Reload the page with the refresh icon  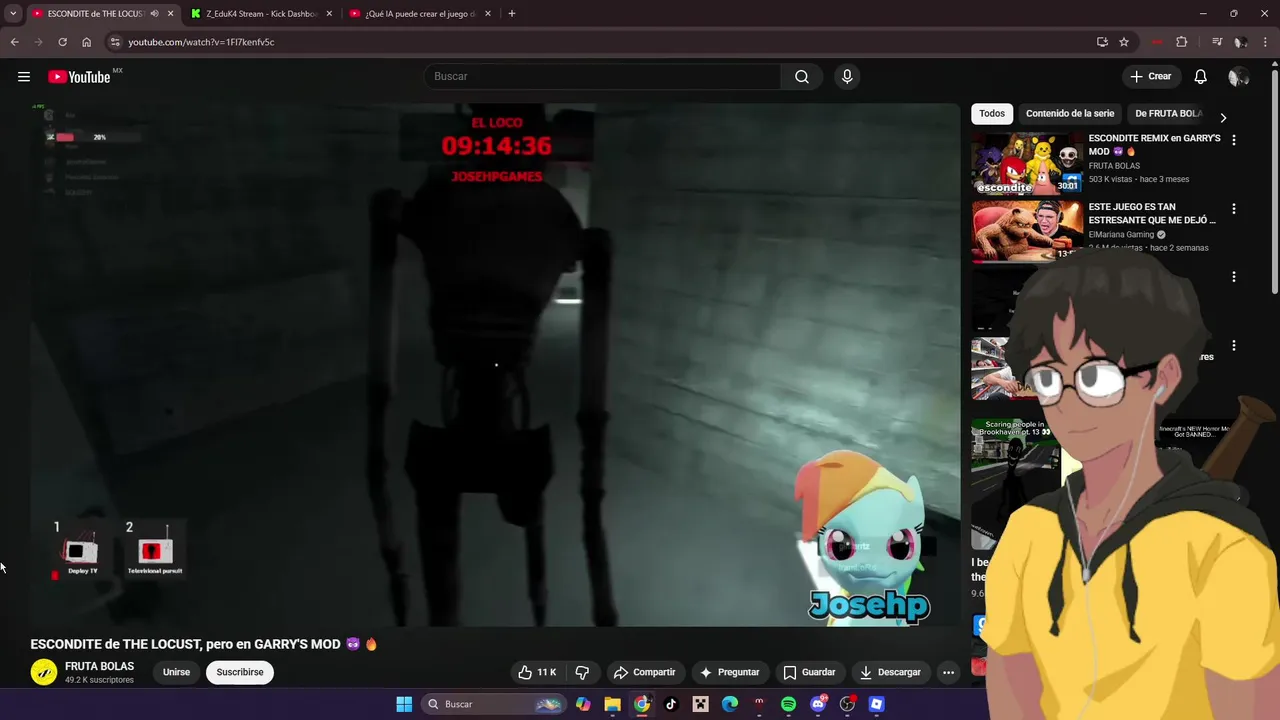click(x=62, y=42)
